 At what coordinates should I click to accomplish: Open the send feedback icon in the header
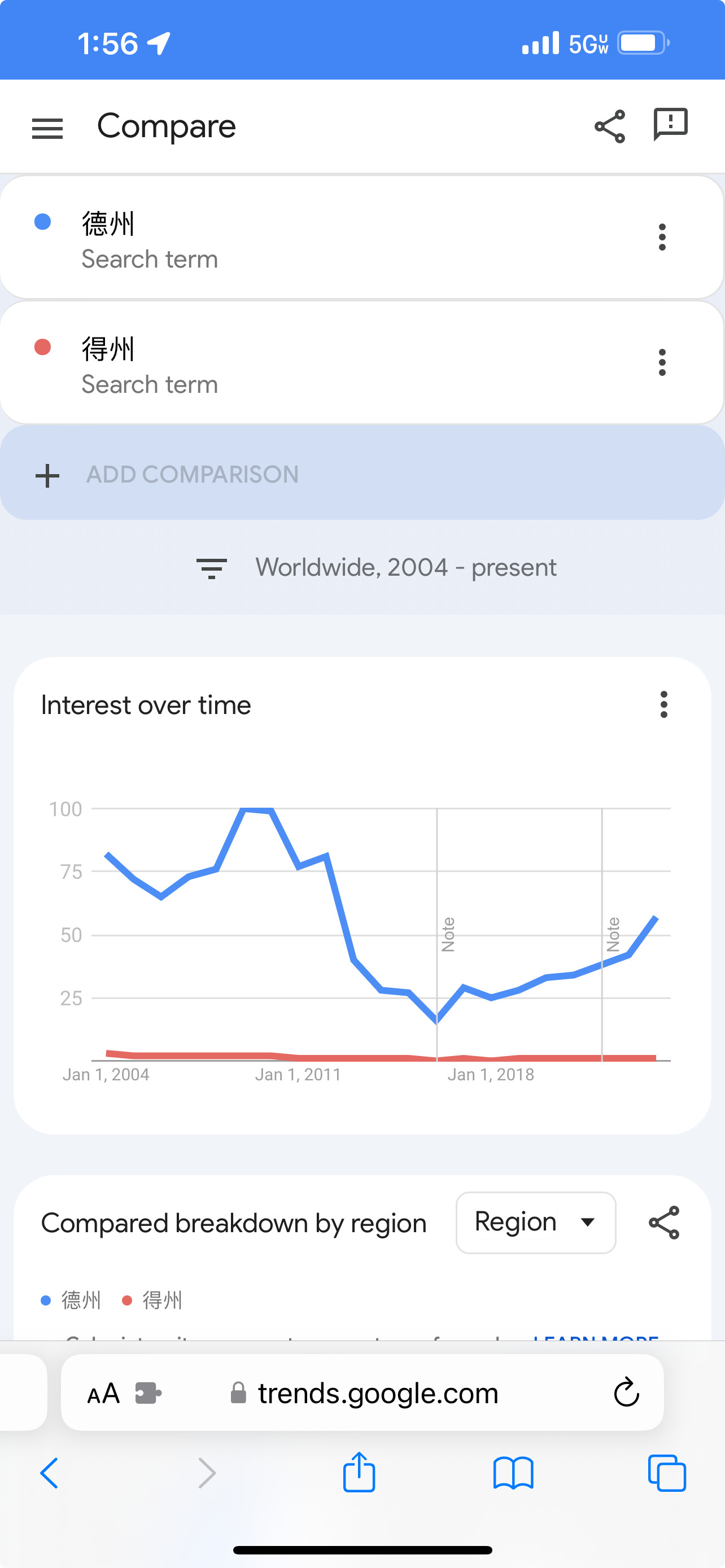click(670, 125)
